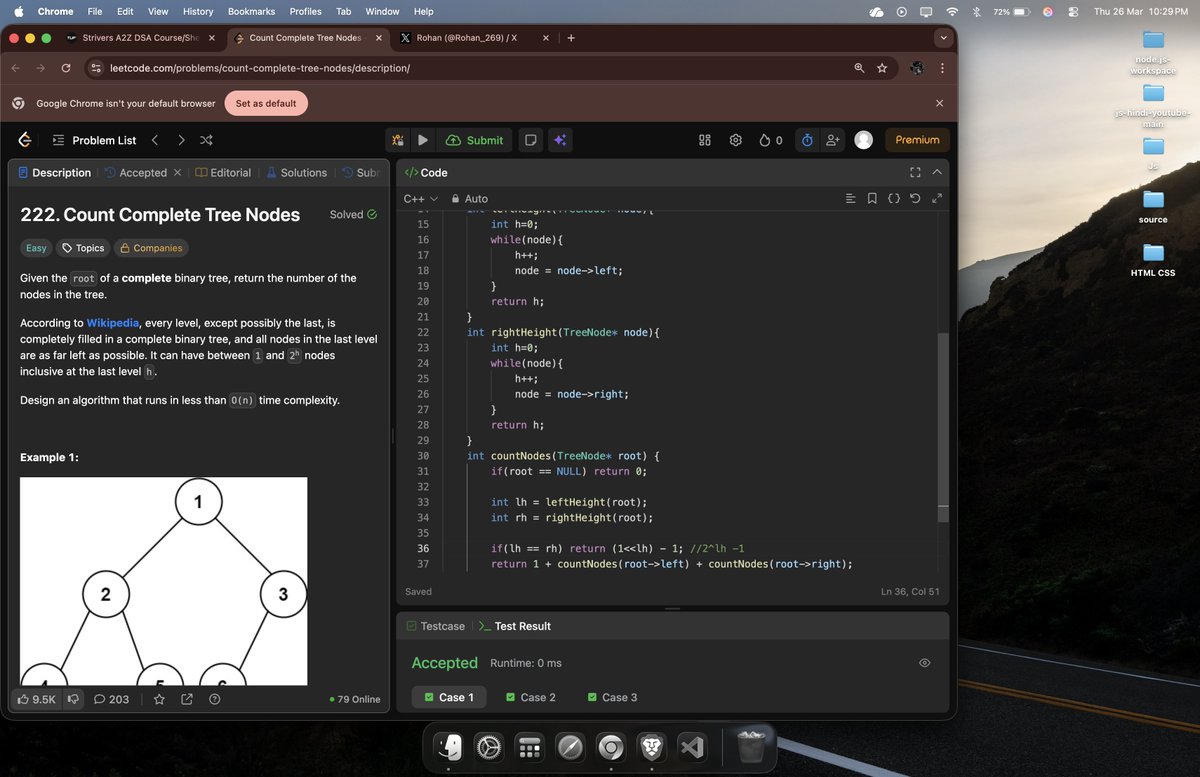Open Chrome tab search dropdown arrow
Image resolution: width=1200 pixels, height=777 pixels.
click(943, 38)
